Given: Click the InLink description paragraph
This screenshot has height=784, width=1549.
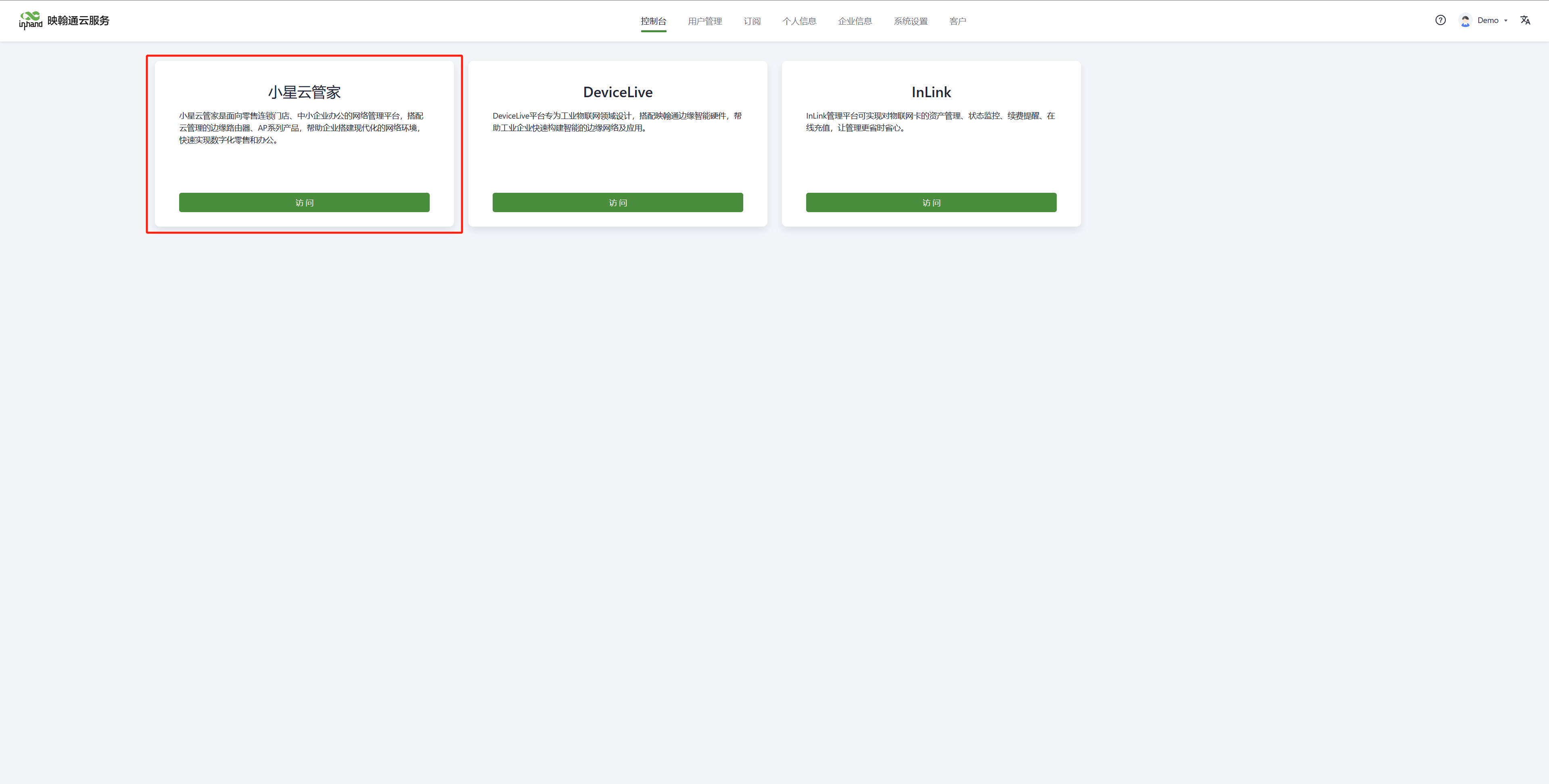Looking at the screenshot, I should [x=930, y=122].
